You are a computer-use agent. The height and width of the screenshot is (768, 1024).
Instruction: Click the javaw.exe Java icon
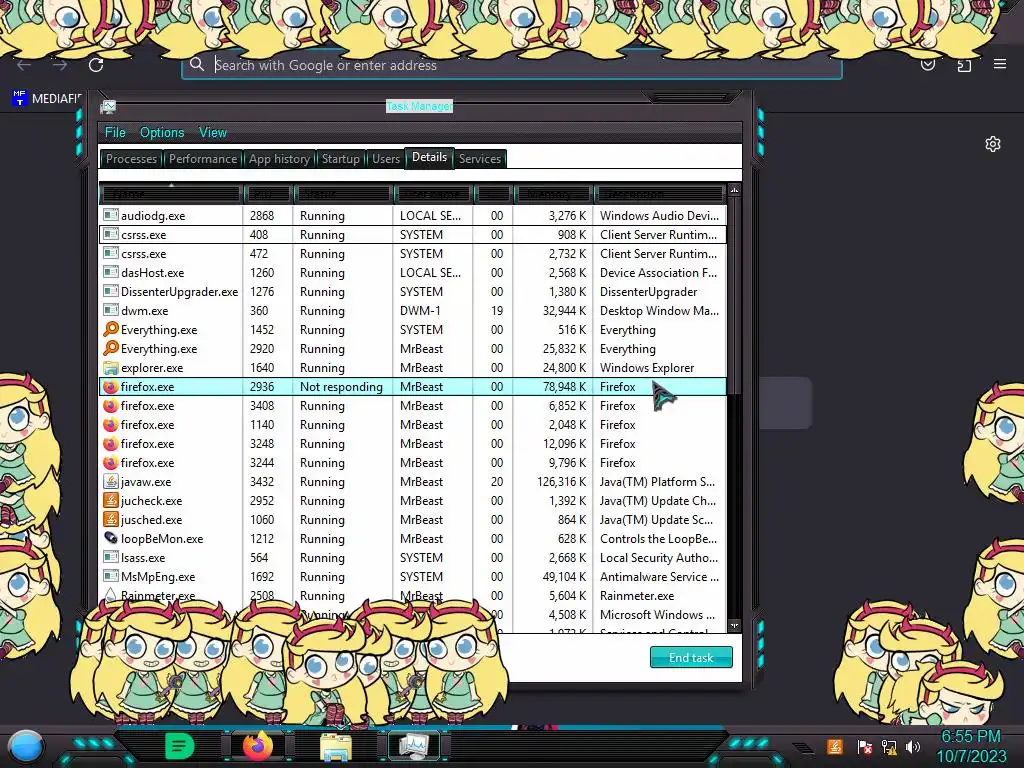tap(111, 481)
